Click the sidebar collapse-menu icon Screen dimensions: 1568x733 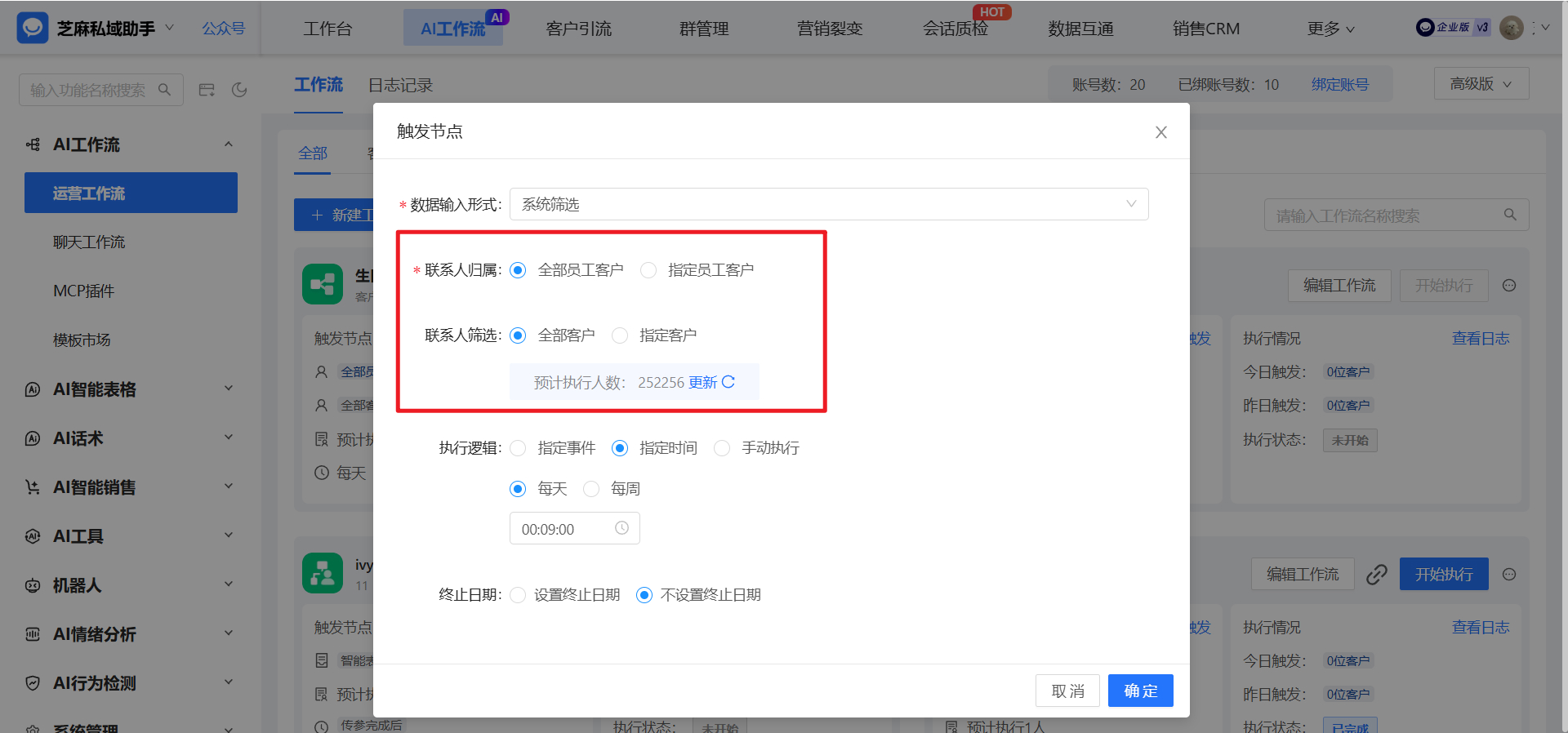(x=207, y=90)
